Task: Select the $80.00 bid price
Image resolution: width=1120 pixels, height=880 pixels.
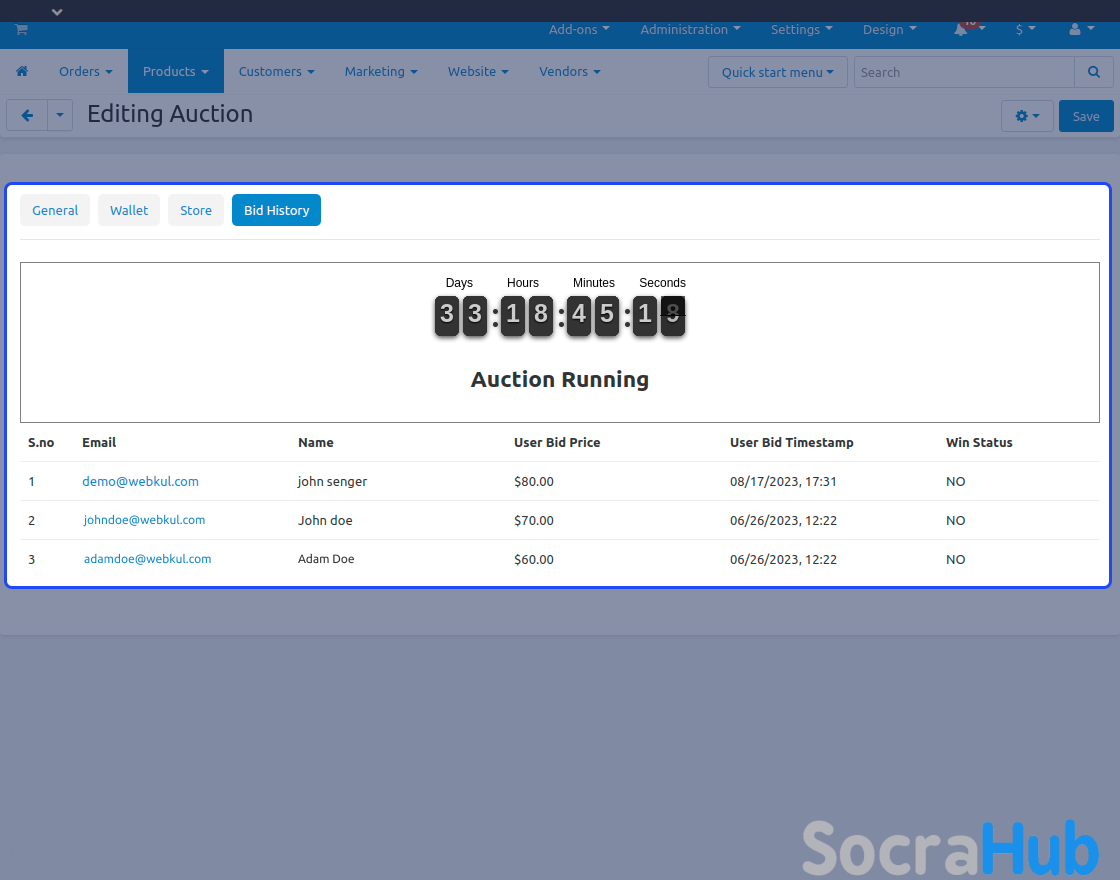Action: 534,481
